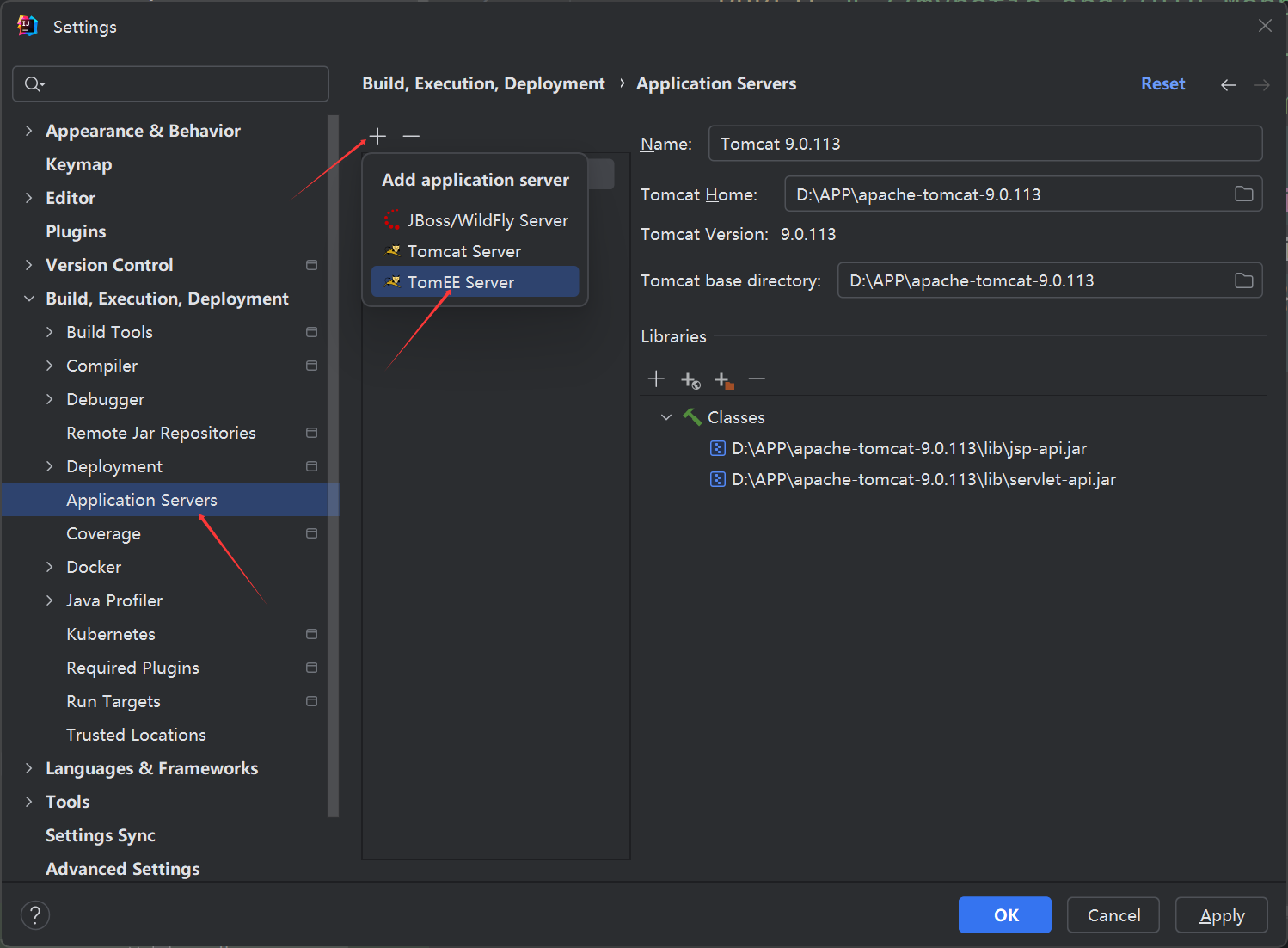
Task: Open help with the question mark icon
Action: point(35,915)
